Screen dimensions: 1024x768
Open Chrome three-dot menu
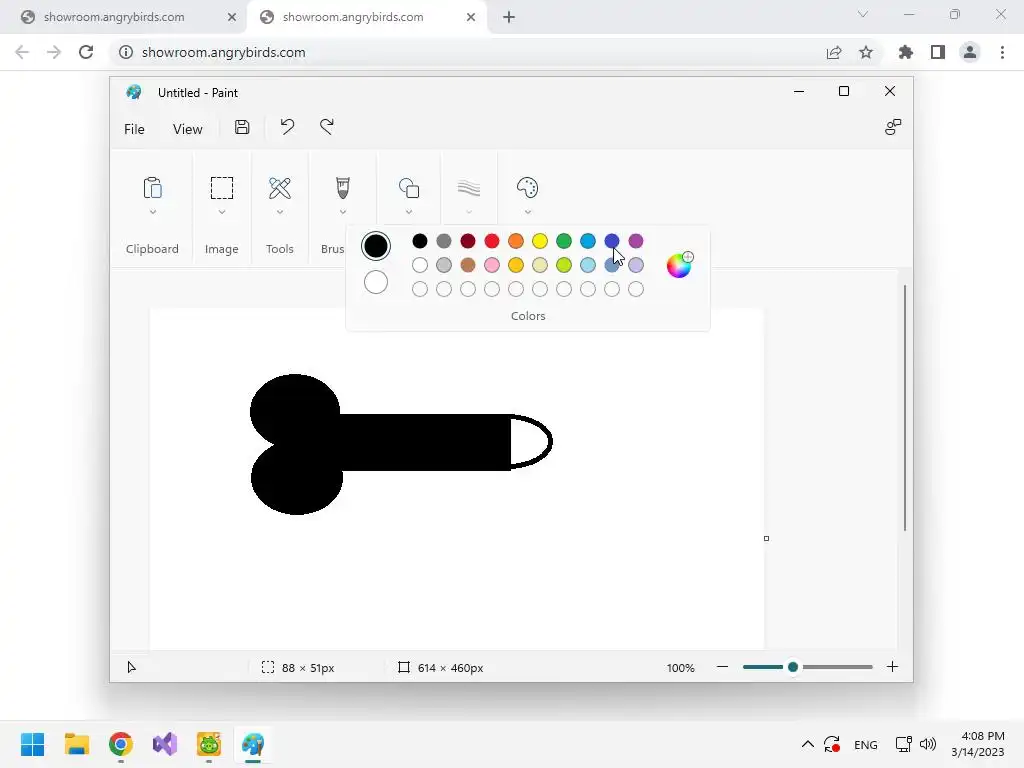point(1002,52)
